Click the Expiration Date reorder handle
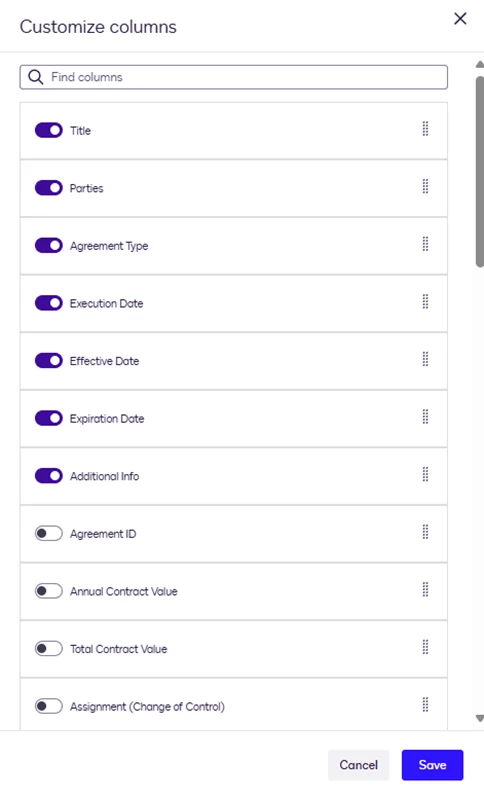This screenshot has width=484, height=796. [x=426, y=417]
